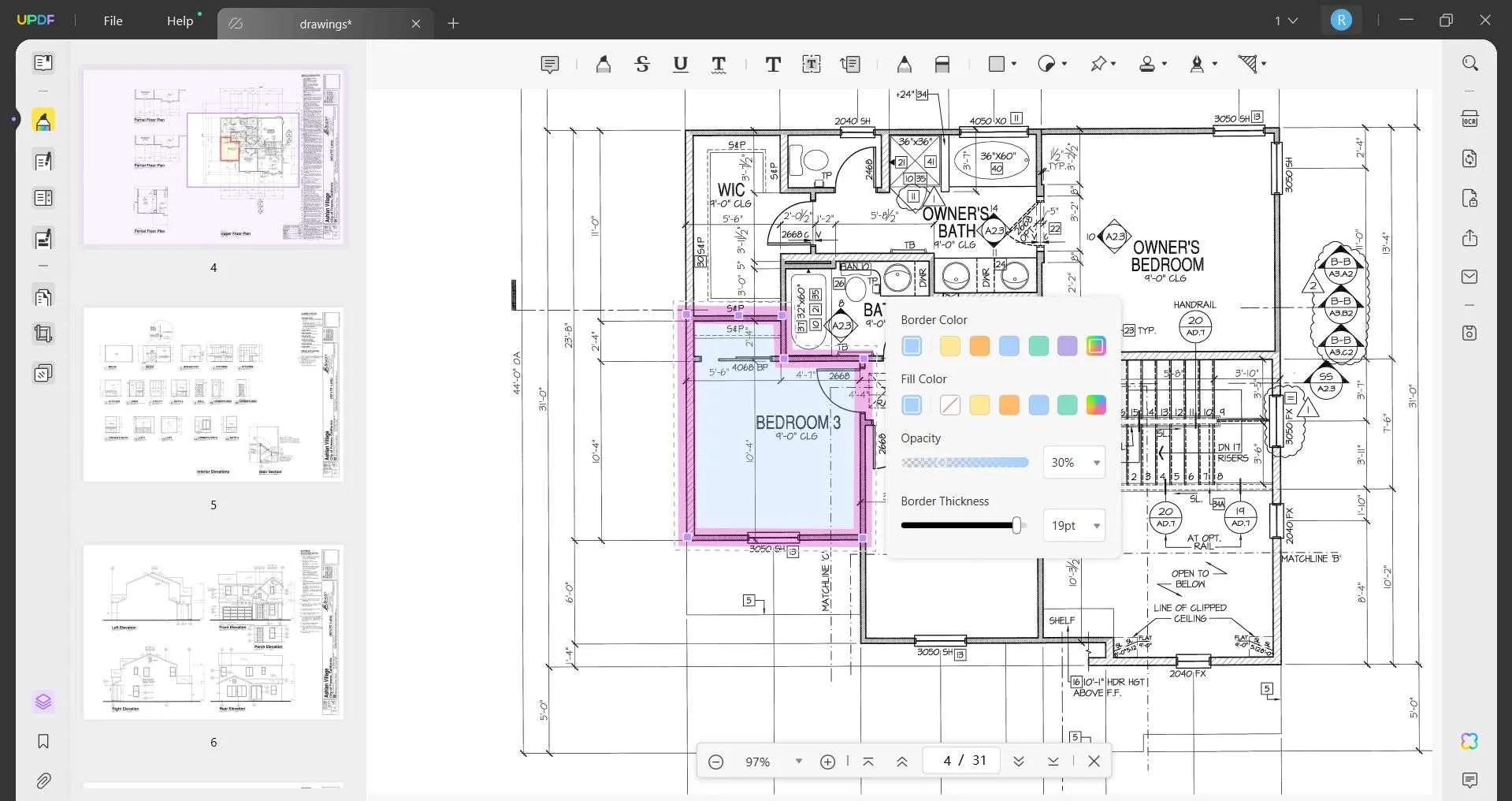The height and width of the screenshot is (801, 1512).
Task: Open the Crop Pages tool
Action: click(43, 333)
